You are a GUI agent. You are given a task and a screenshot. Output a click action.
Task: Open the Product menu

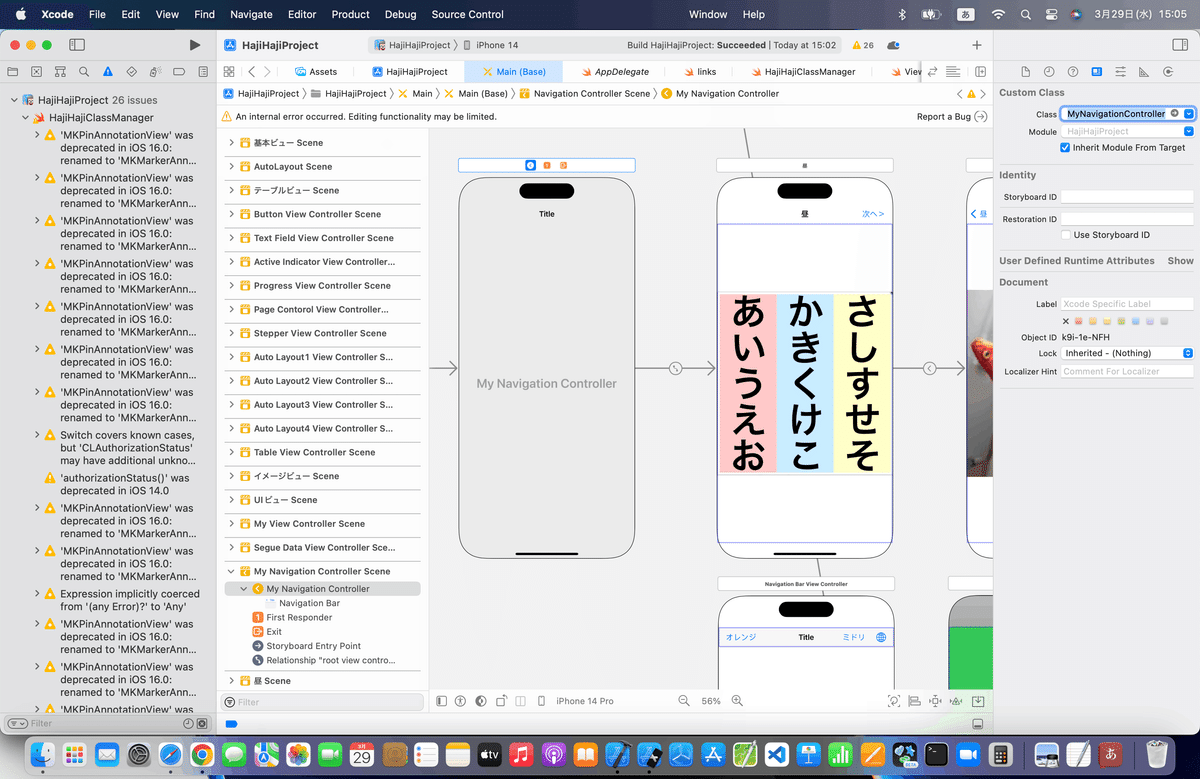coord(351,14)
